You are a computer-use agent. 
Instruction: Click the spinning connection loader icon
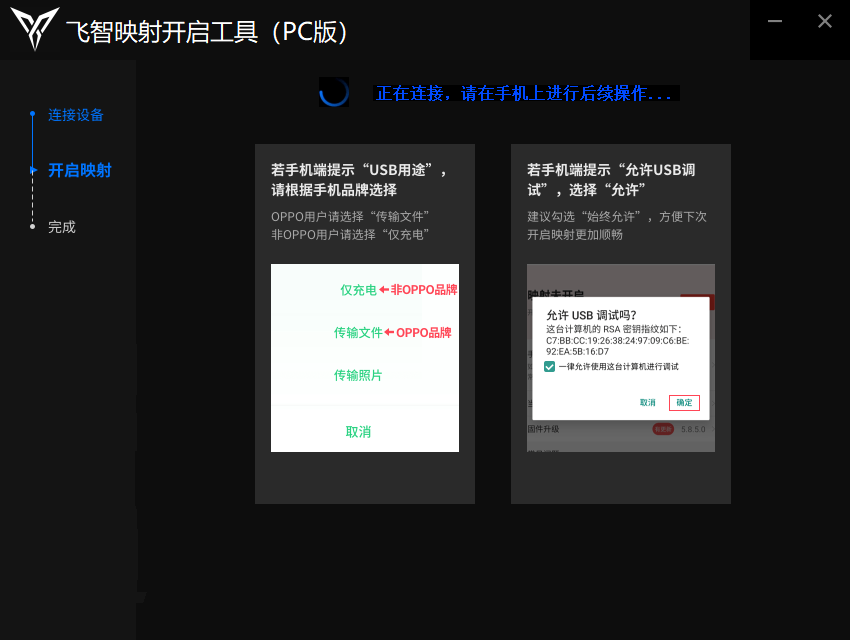click(334, 92)
